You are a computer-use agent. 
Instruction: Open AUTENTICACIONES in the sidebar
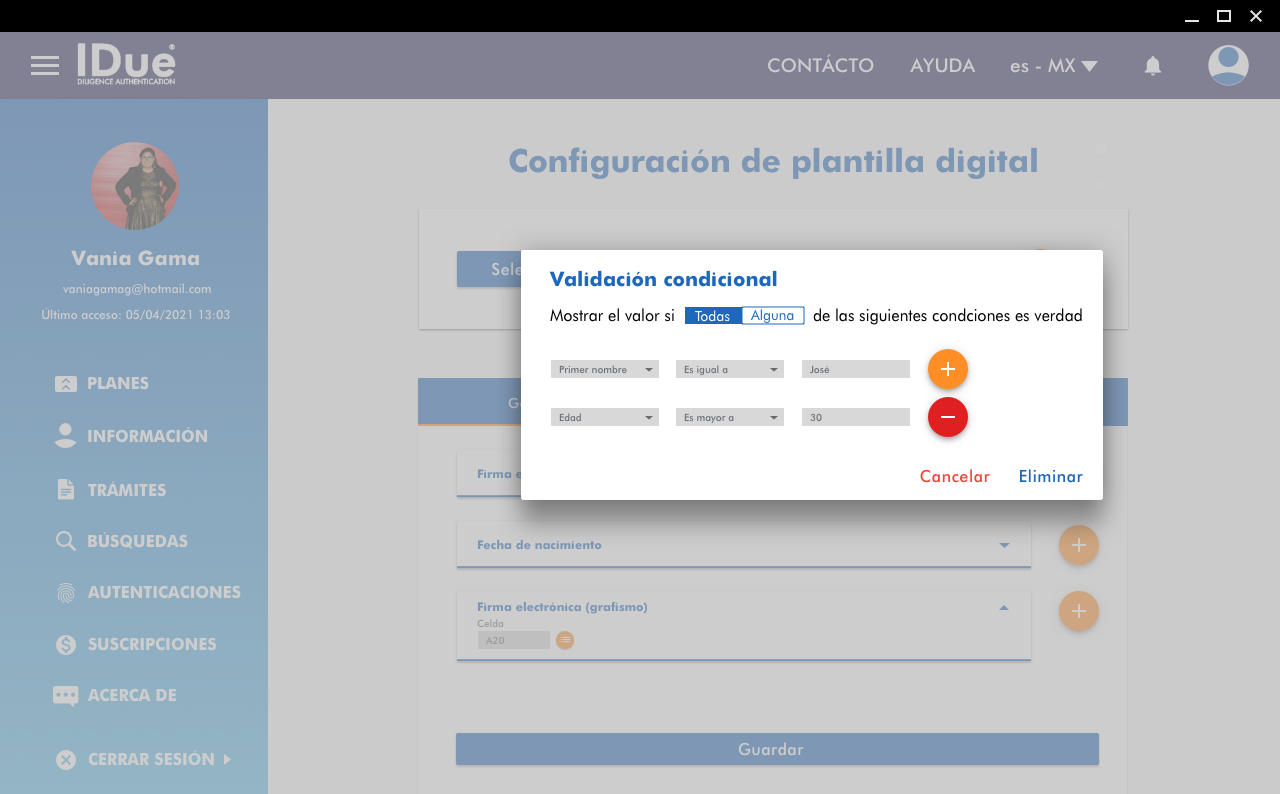click(x=163, y=592)
